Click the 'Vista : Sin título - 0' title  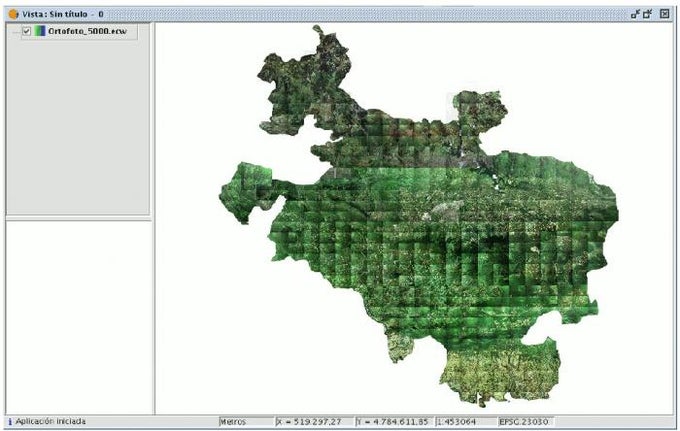[63, 14]
